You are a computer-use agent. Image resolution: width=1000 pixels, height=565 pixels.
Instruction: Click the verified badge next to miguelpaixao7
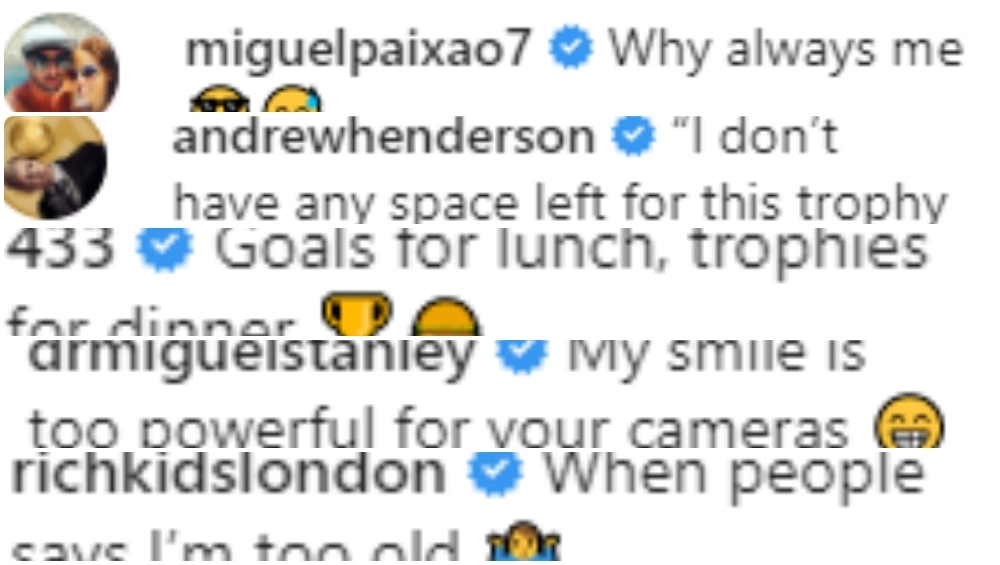(571, 47)
